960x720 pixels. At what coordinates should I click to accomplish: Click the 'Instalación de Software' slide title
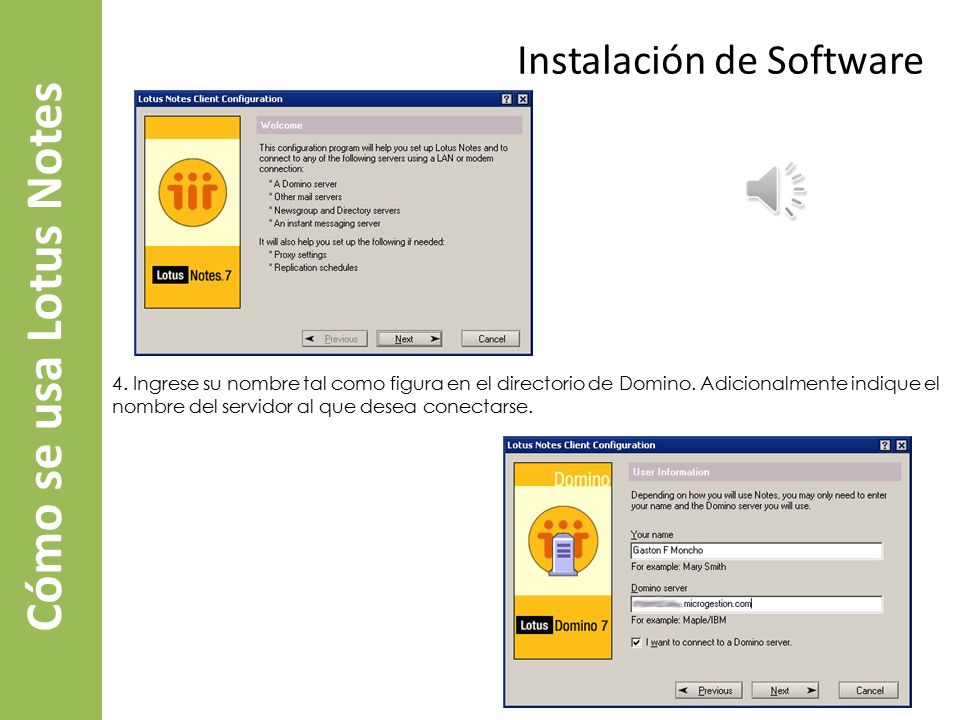pos(720,61)
